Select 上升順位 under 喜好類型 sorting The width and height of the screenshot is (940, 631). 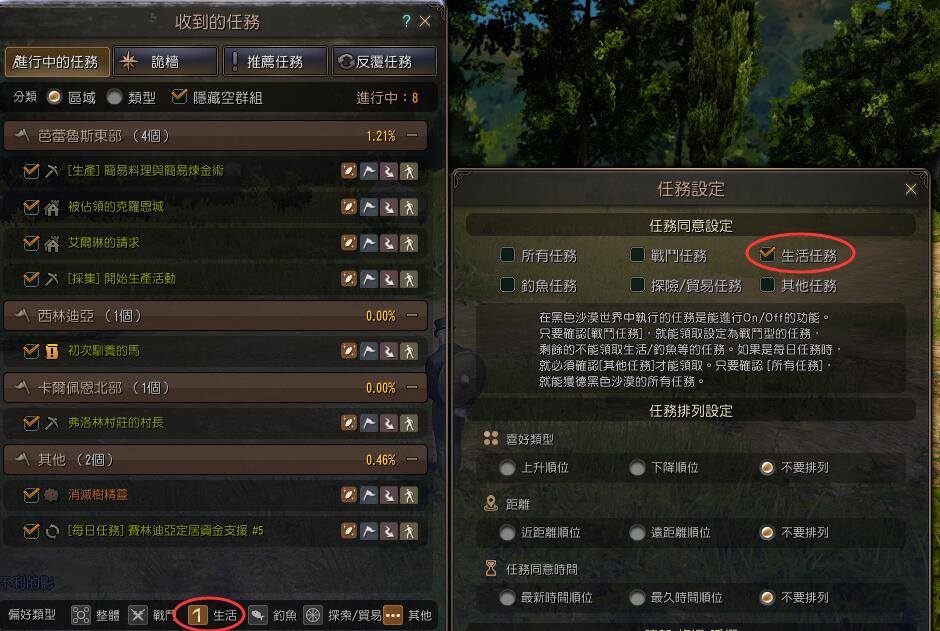[x=508, y=468]
